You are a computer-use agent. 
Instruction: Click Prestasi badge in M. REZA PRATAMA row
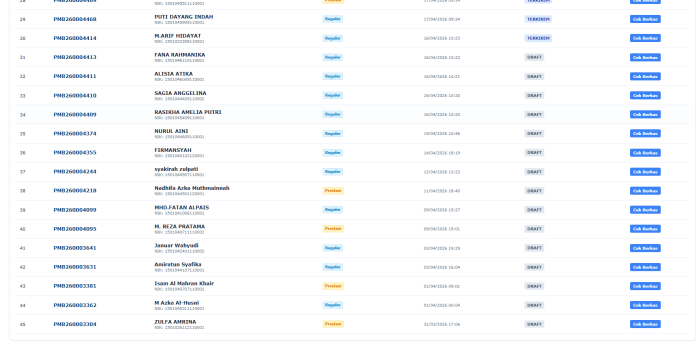point(333,229)
